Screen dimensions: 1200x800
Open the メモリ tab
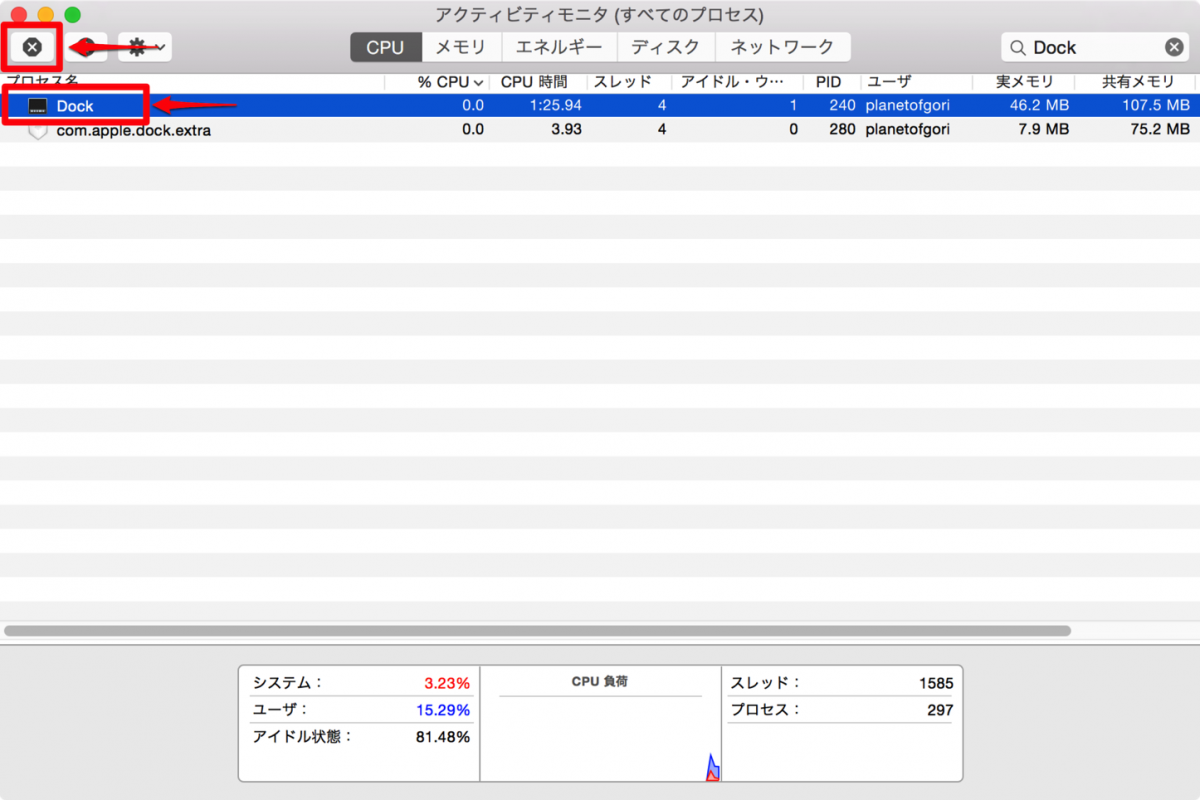461,47
